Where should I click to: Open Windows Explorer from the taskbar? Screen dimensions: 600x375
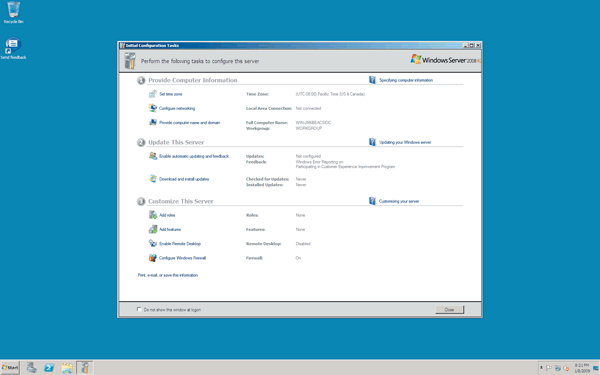(x=67, y=368)
